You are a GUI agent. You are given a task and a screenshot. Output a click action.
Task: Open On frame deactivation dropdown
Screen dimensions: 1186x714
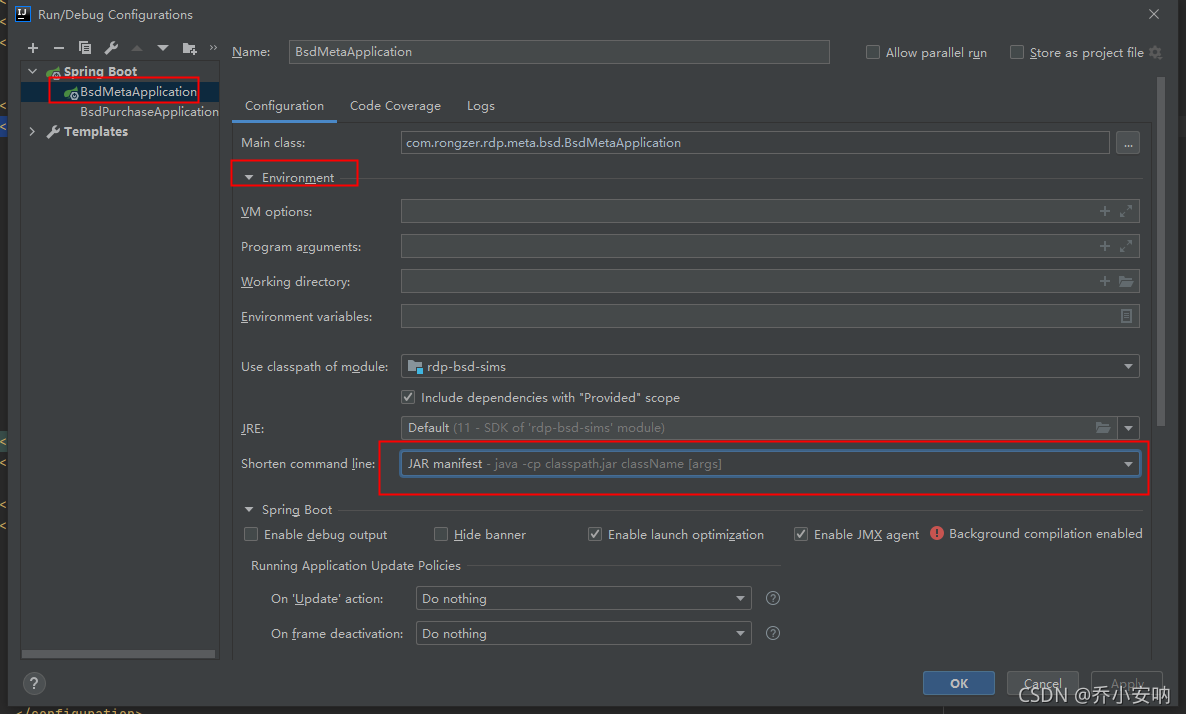click(x=583, y=633)
